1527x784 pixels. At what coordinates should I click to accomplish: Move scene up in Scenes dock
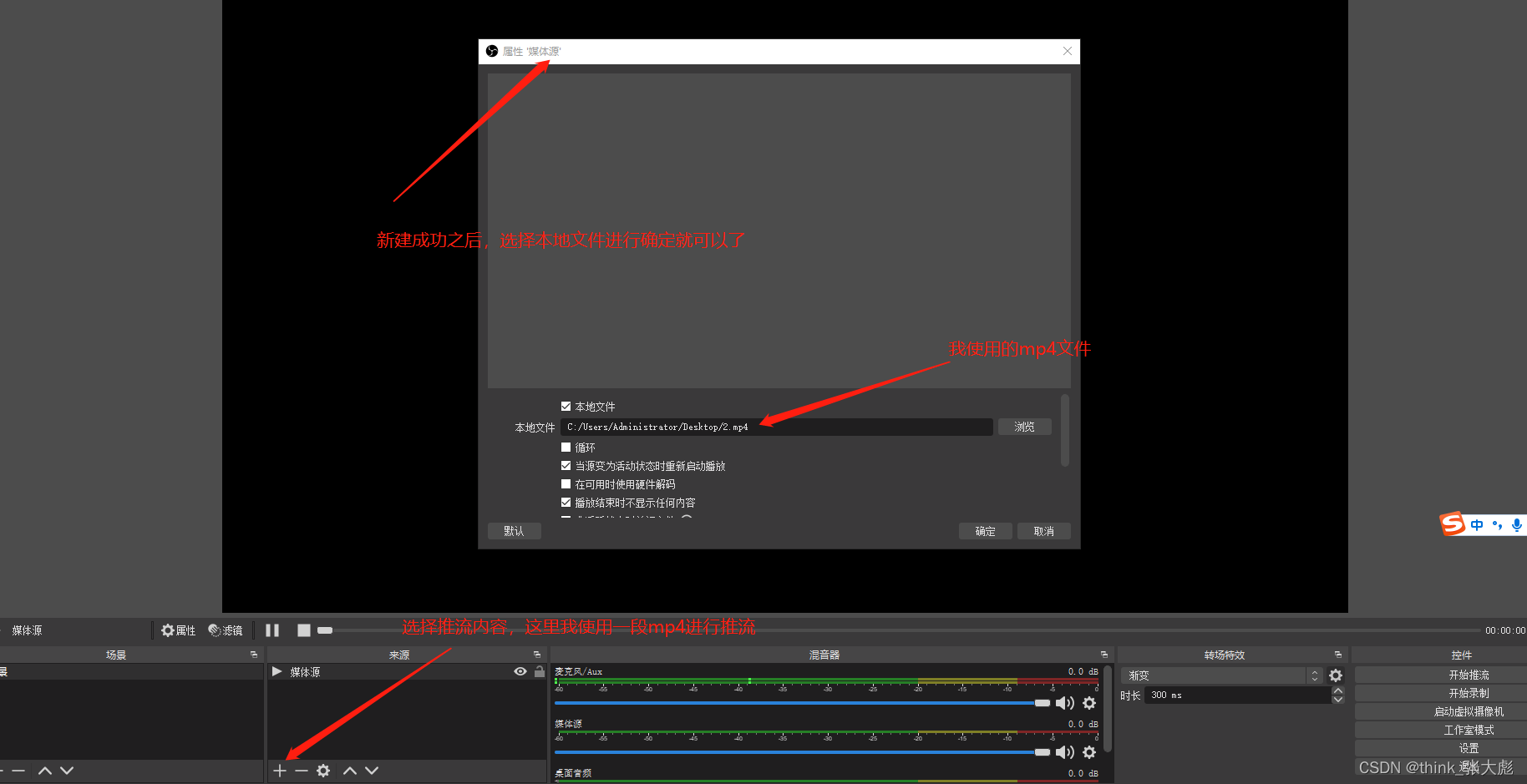pyautogui.click(x=45, y=771)
